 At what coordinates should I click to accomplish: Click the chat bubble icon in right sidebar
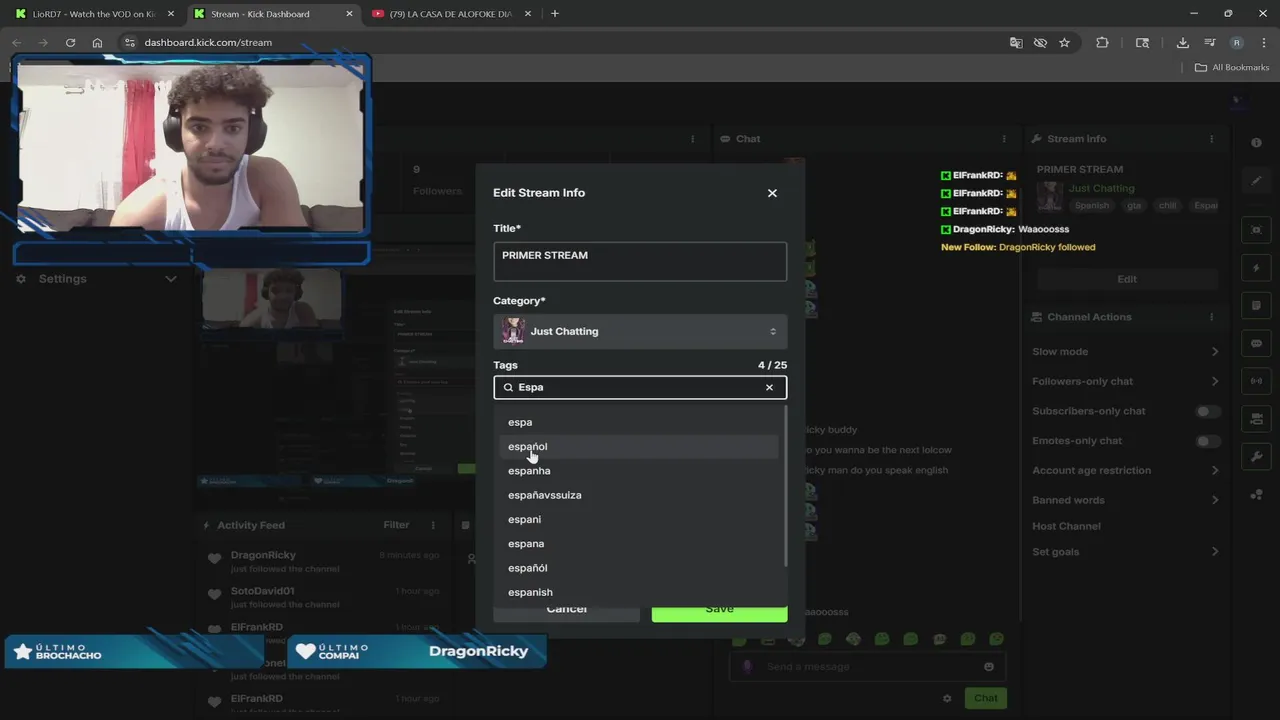1257,343
